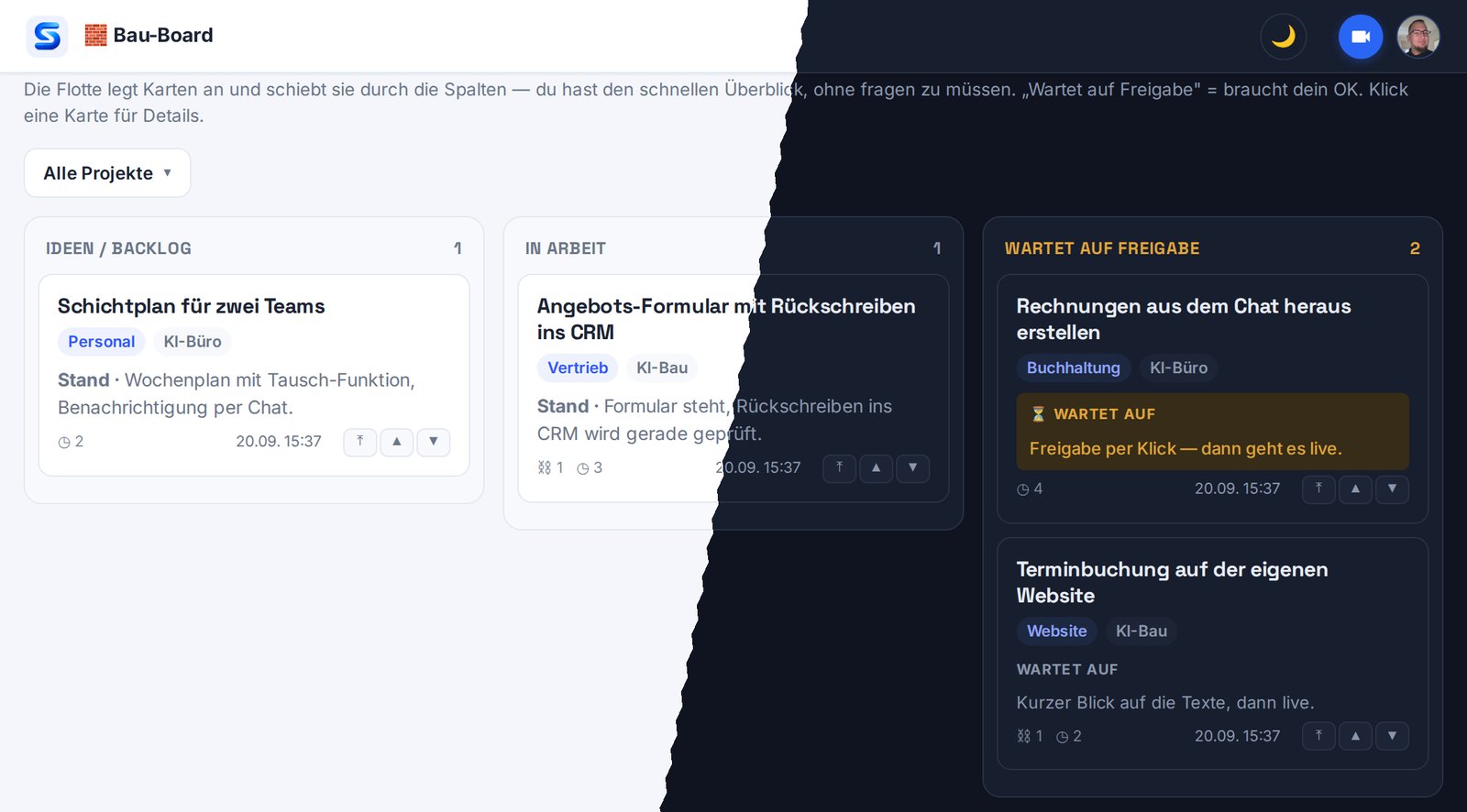Click the blue S app logo
This screenshot has width=1467, height=812.
(x=47, y=37)
